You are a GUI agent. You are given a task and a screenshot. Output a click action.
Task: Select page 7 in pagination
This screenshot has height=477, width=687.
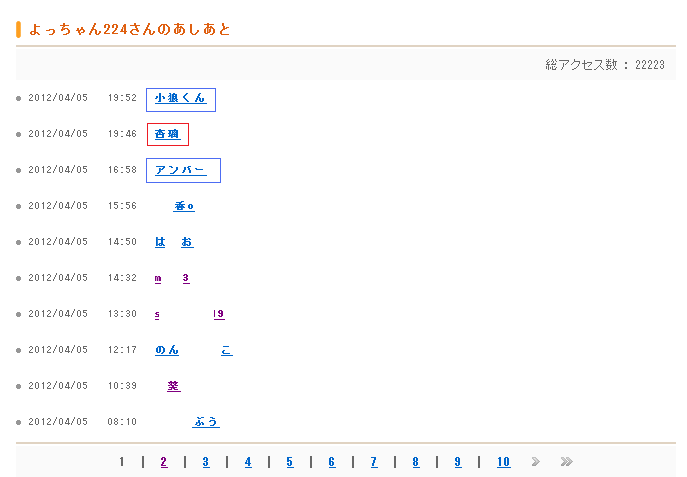click(374, 462)
